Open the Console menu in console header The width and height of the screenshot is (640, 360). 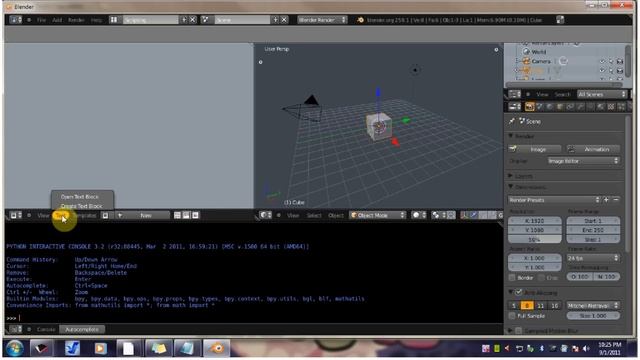46,329
